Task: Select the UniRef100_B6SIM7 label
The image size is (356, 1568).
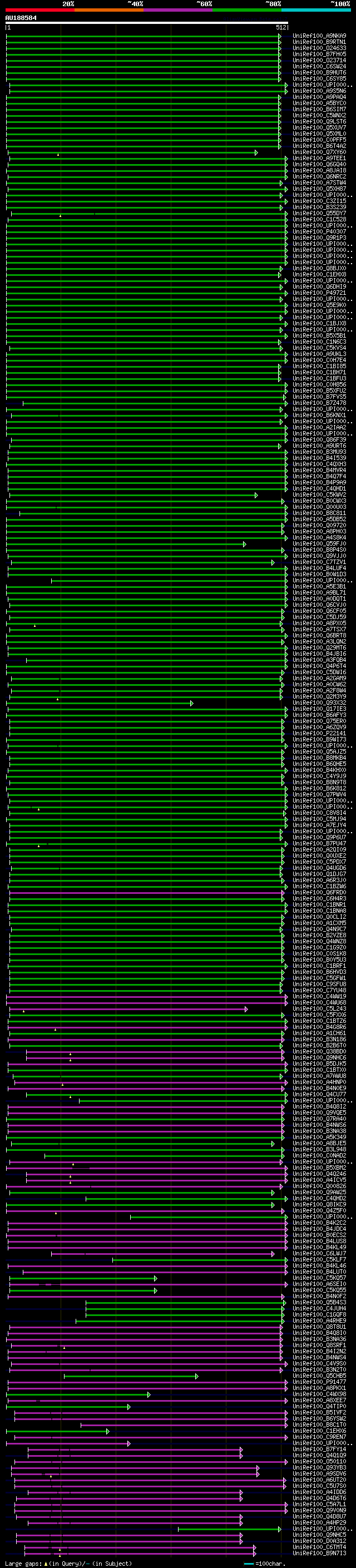Action: [x=319, y=109]
